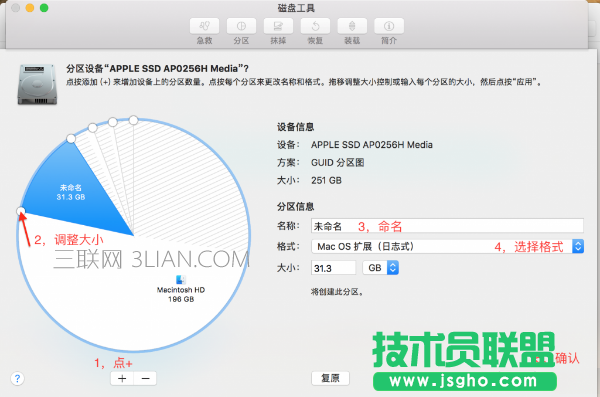
Task: Click the yellow minimize window button
Action: [30, 8]
